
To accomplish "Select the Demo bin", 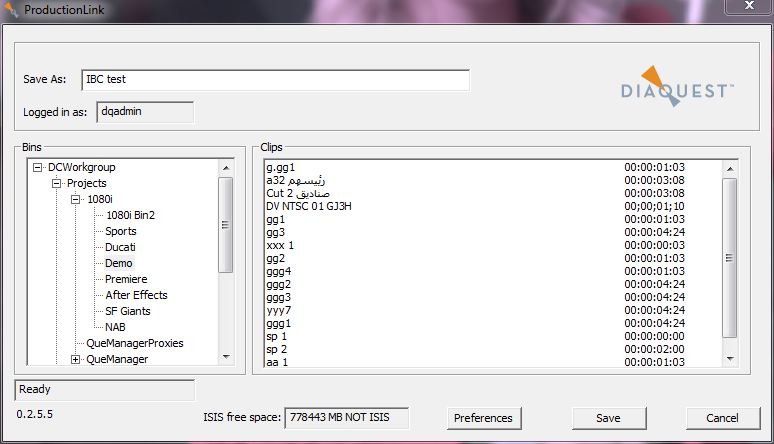I will click(x=118, y=263).
